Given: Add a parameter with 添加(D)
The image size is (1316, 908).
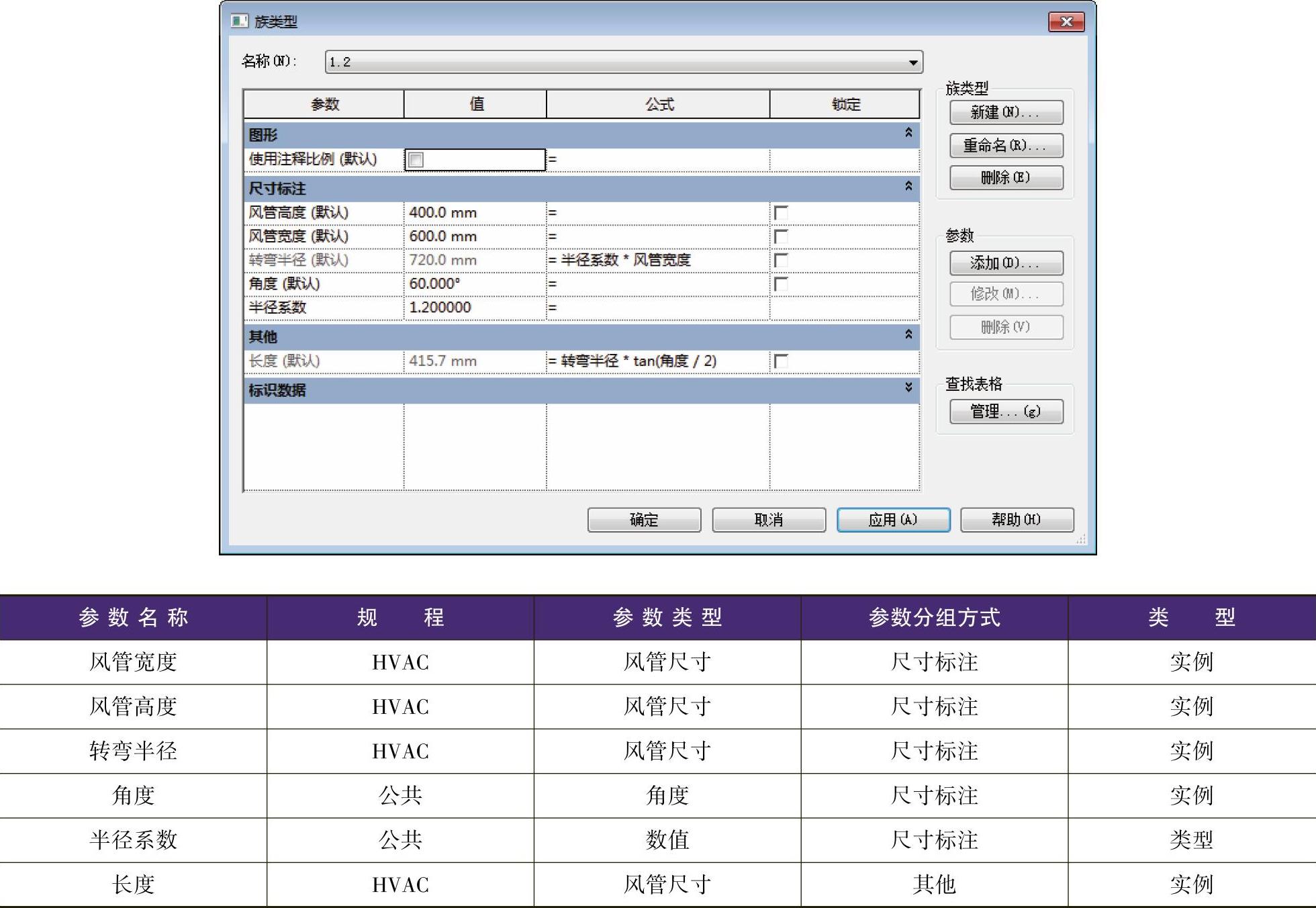Looking at the screenshot, I should pos(1006,263).
